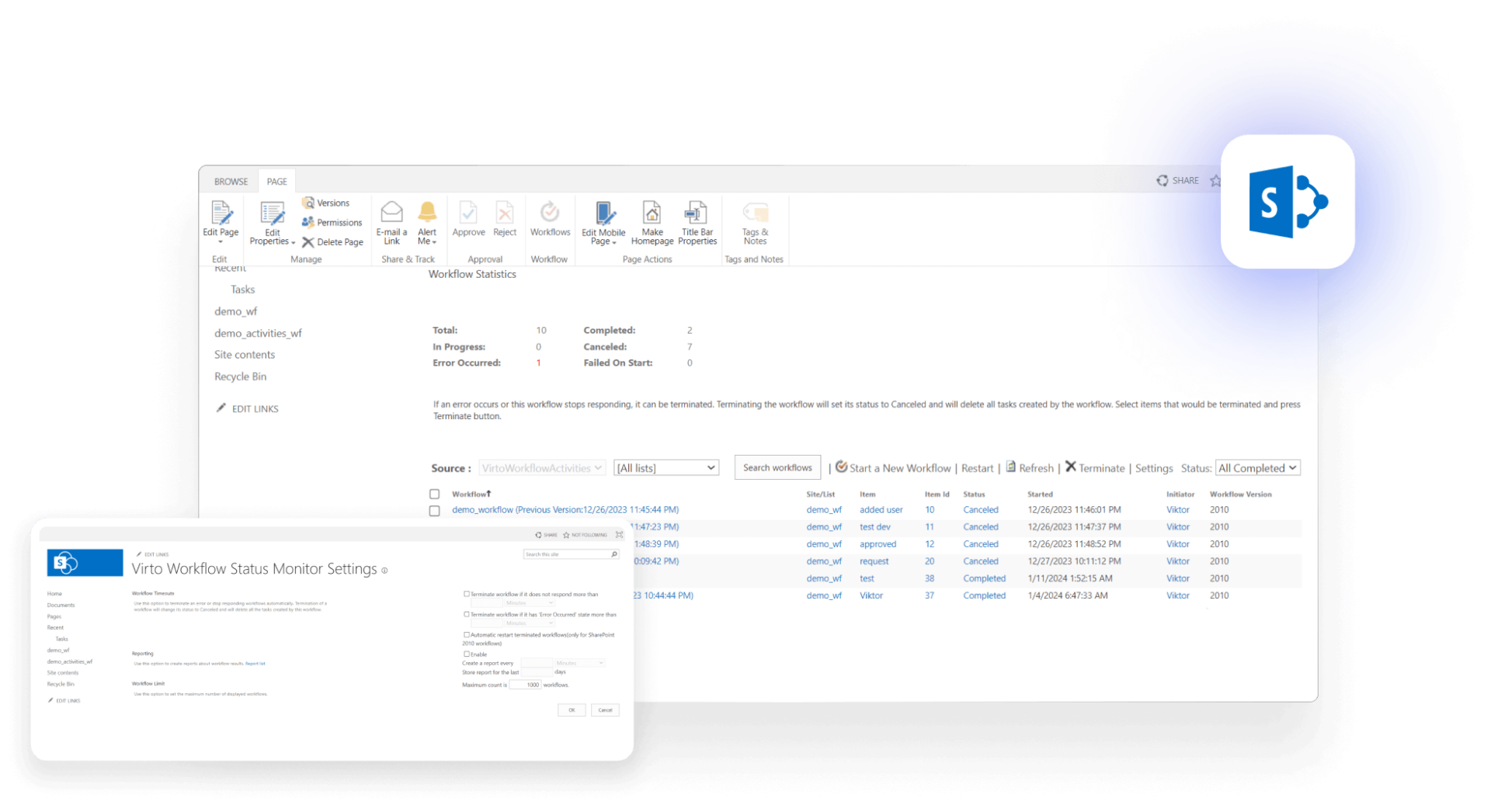Click the Search workflows button
The image size is (1491, 812).
pyautogui.click(x=777, y=467)
